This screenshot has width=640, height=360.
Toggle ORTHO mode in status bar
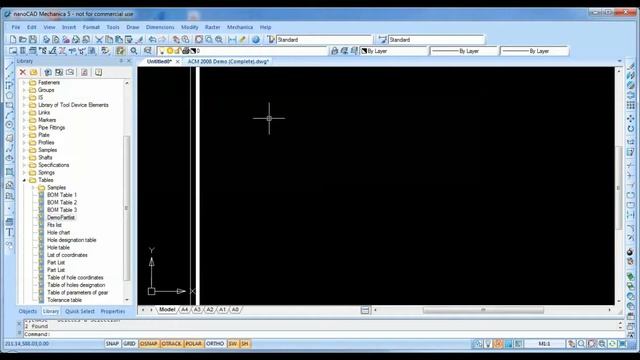pos(215,344)
